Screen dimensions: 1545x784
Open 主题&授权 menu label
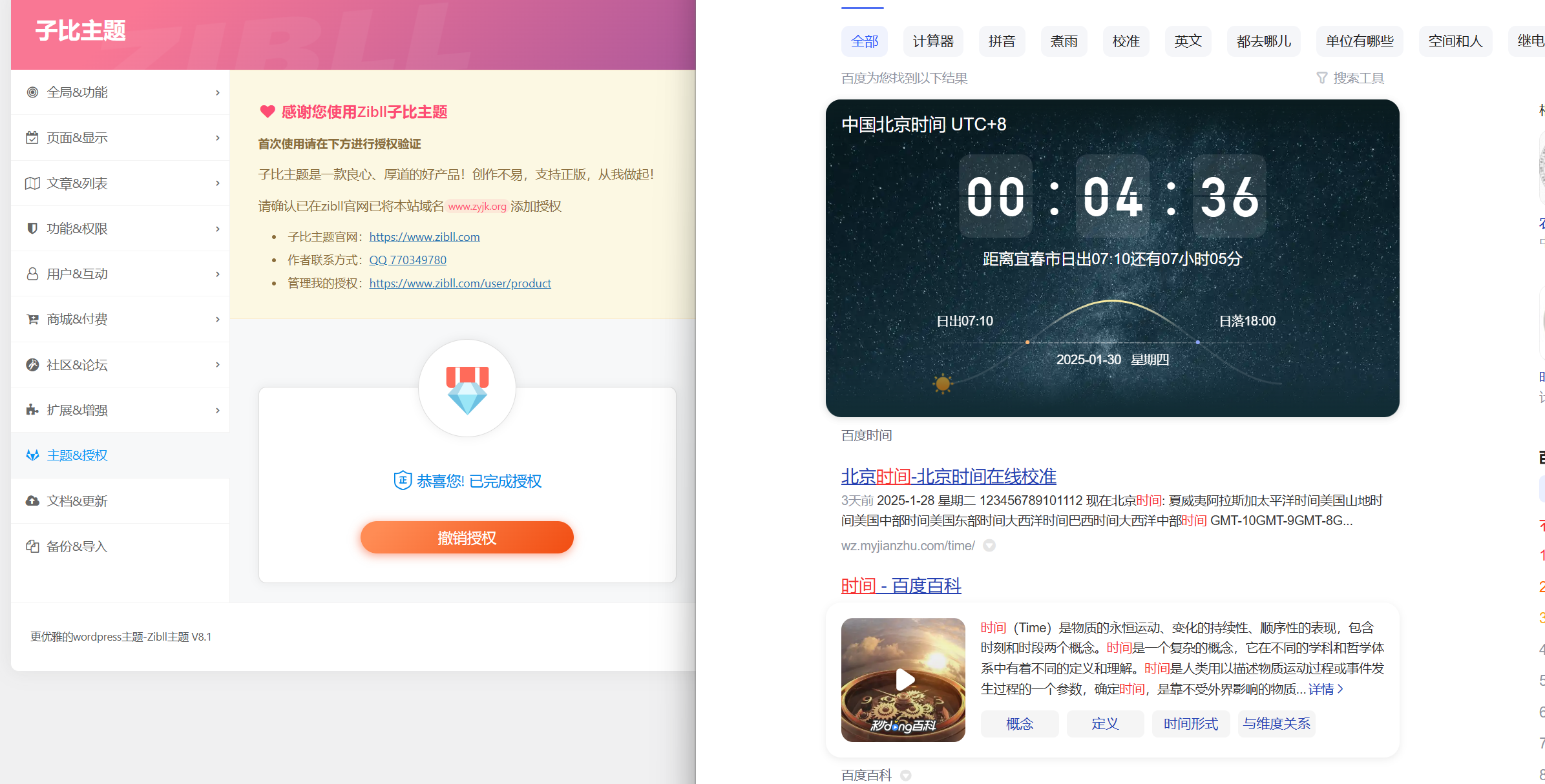(x=78, y=455)
